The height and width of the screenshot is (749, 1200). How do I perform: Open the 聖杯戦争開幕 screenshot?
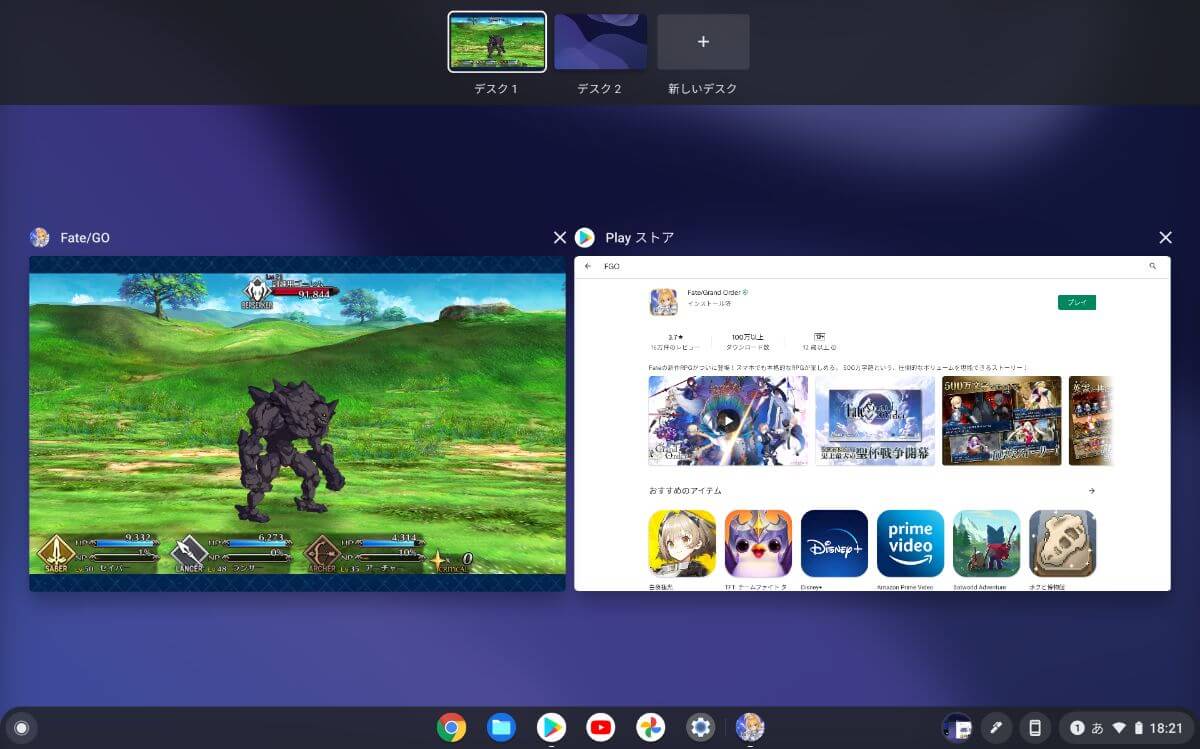(x=875, y=421)
